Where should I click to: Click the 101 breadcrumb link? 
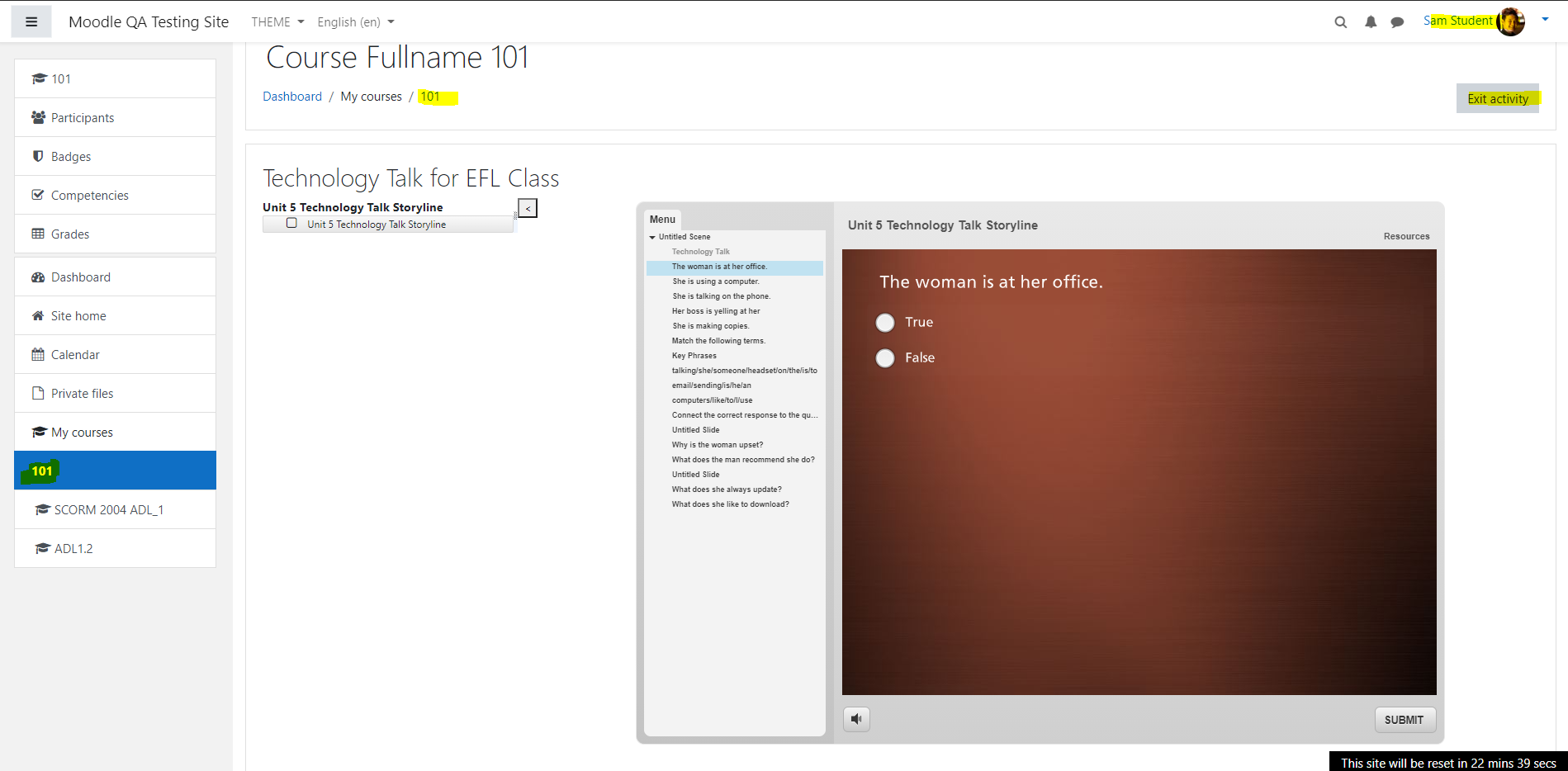pos(430,97)
